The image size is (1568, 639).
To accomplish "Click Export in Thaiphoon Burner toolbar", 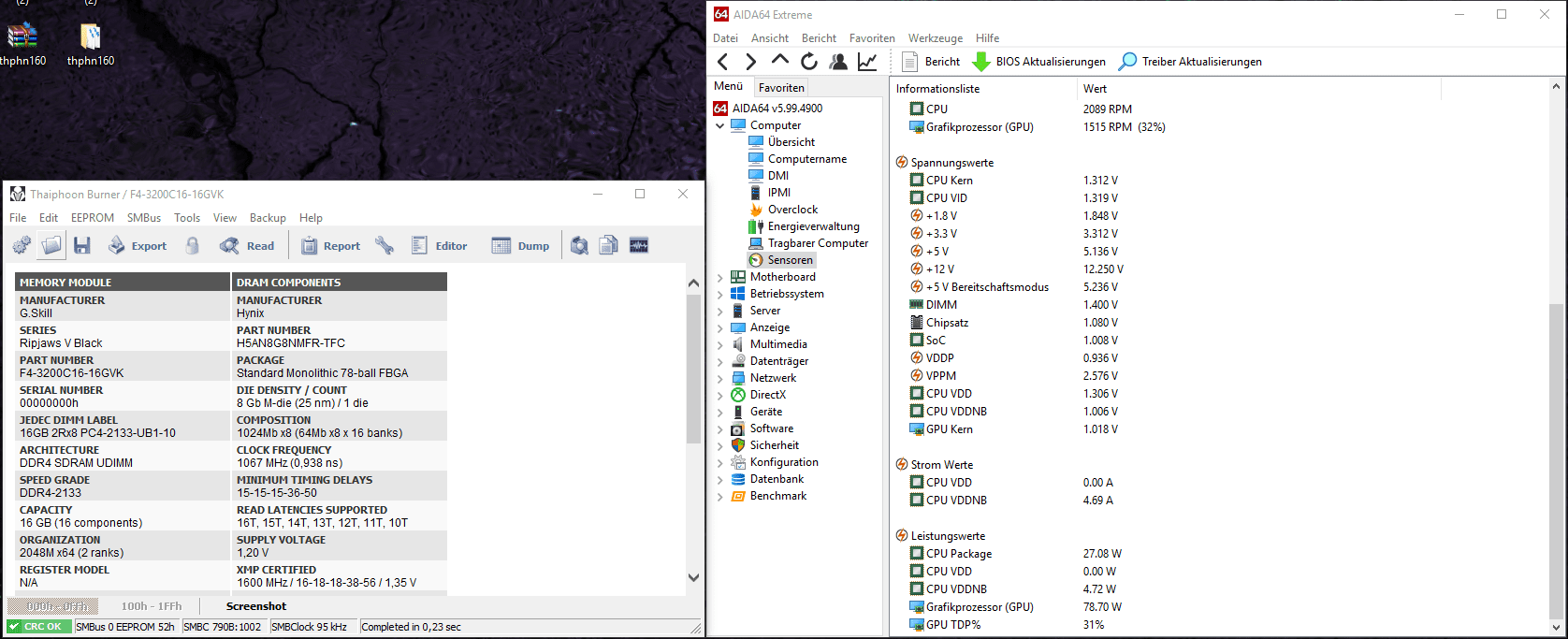I will [x=138, y=246].
